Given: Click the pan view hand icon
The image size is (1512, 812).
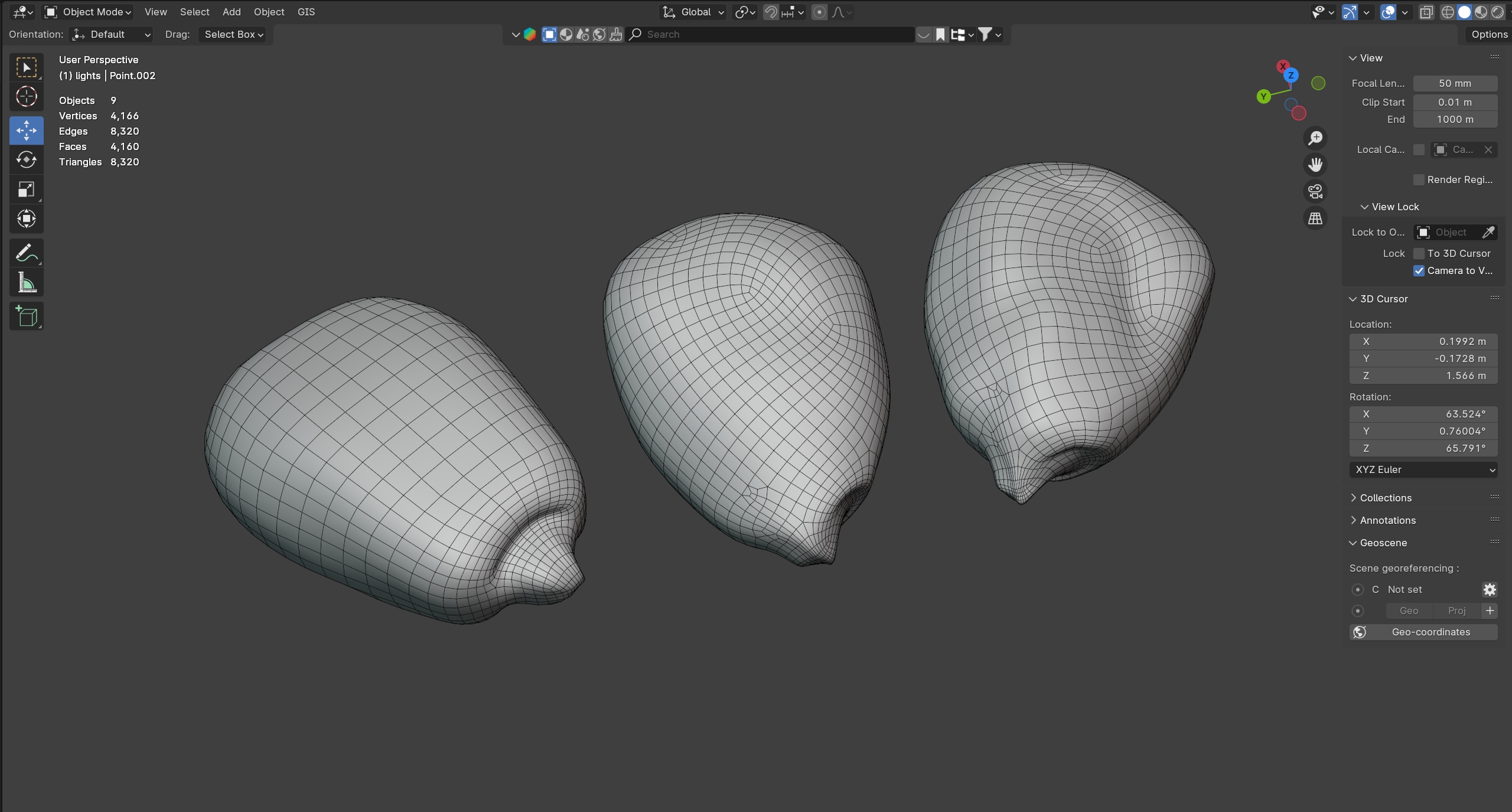Looking at the screenshot, I should click(1315, 165).
